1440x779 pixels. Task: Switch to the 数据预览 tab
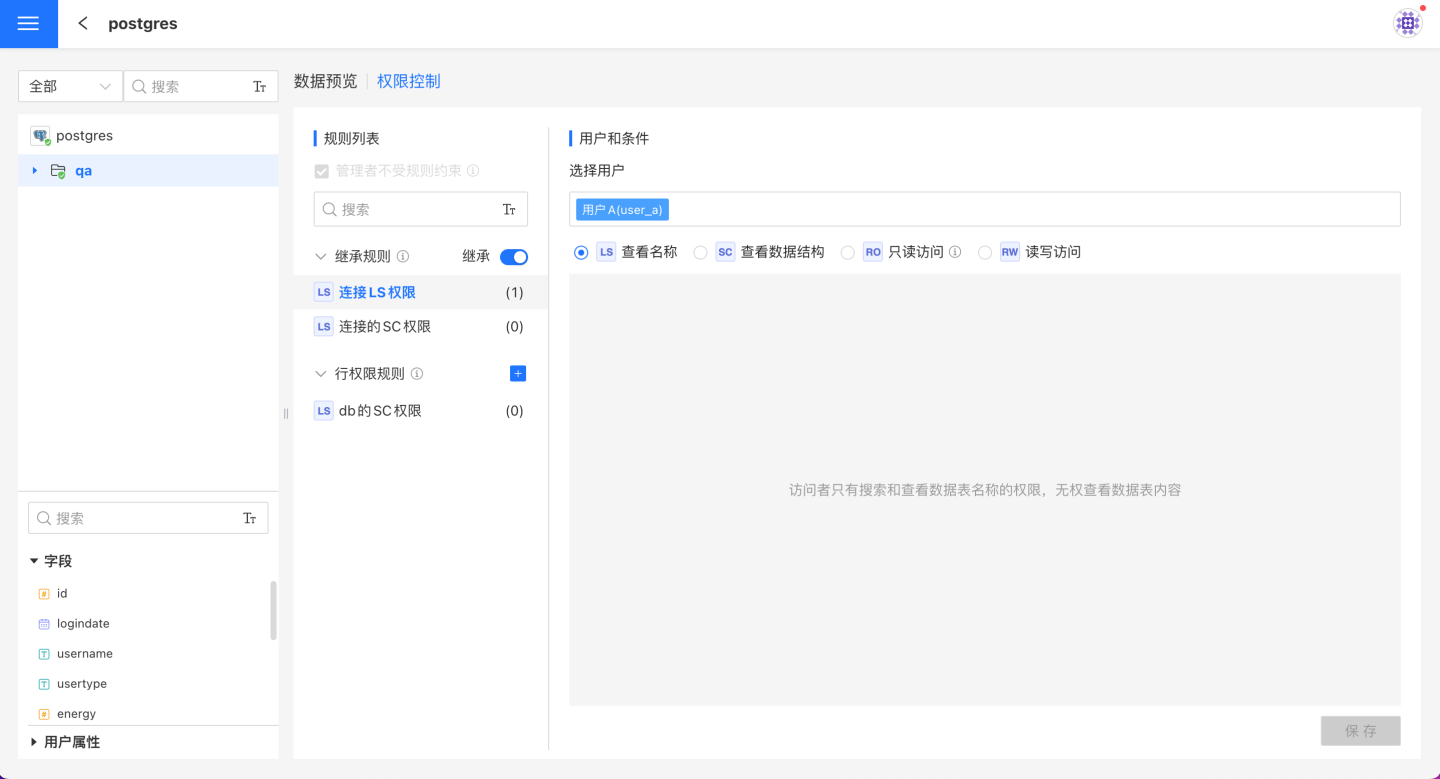pyautogui.click(x=325, y=82)
